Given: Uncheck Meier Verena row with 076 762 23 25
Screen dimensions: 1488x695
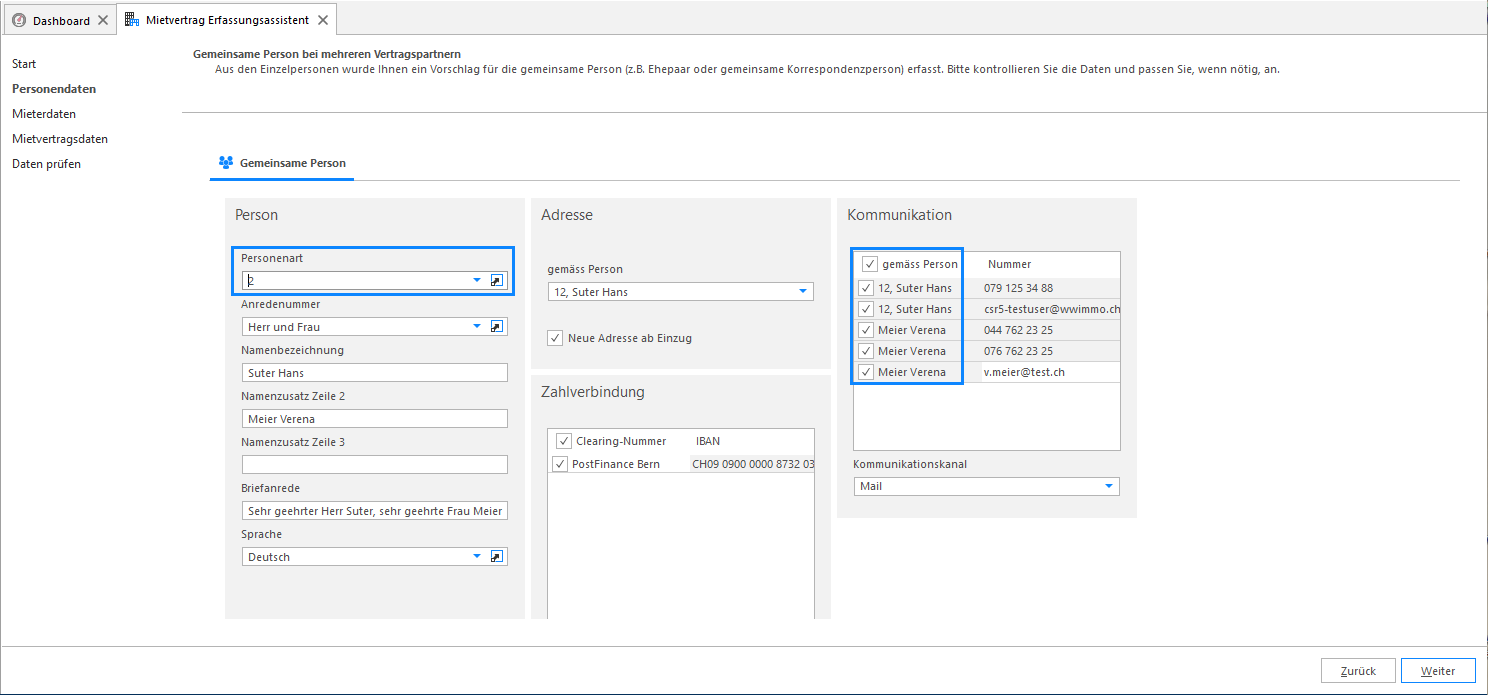Looking at the screenshot, I should point(866,351).
